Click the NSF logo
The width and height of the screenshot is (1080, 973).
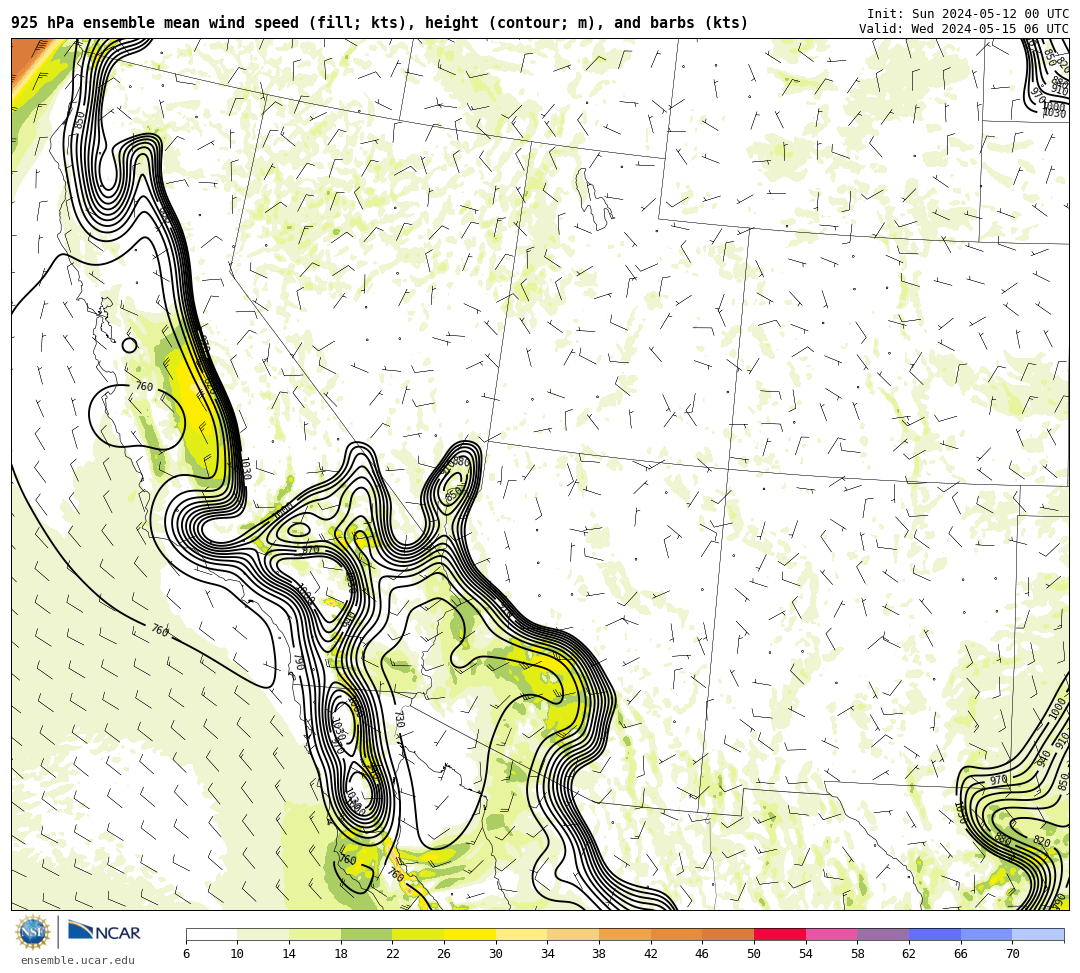click(x=33, y=932)
